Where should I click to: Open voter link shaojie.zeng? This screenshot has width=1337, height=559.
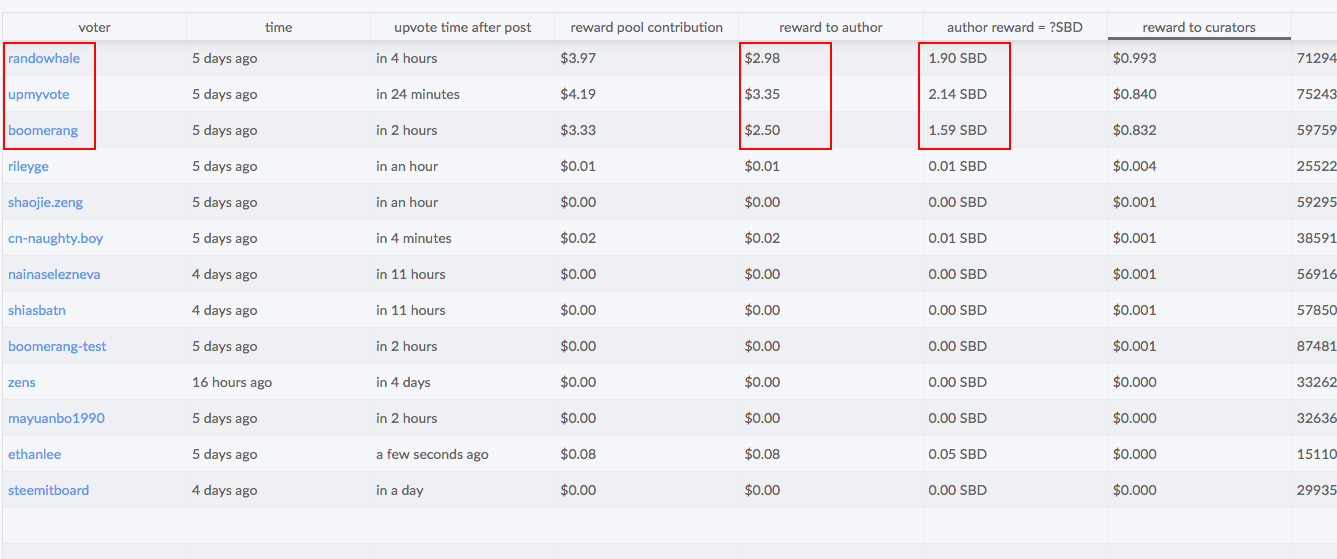(x=46, y=202)
